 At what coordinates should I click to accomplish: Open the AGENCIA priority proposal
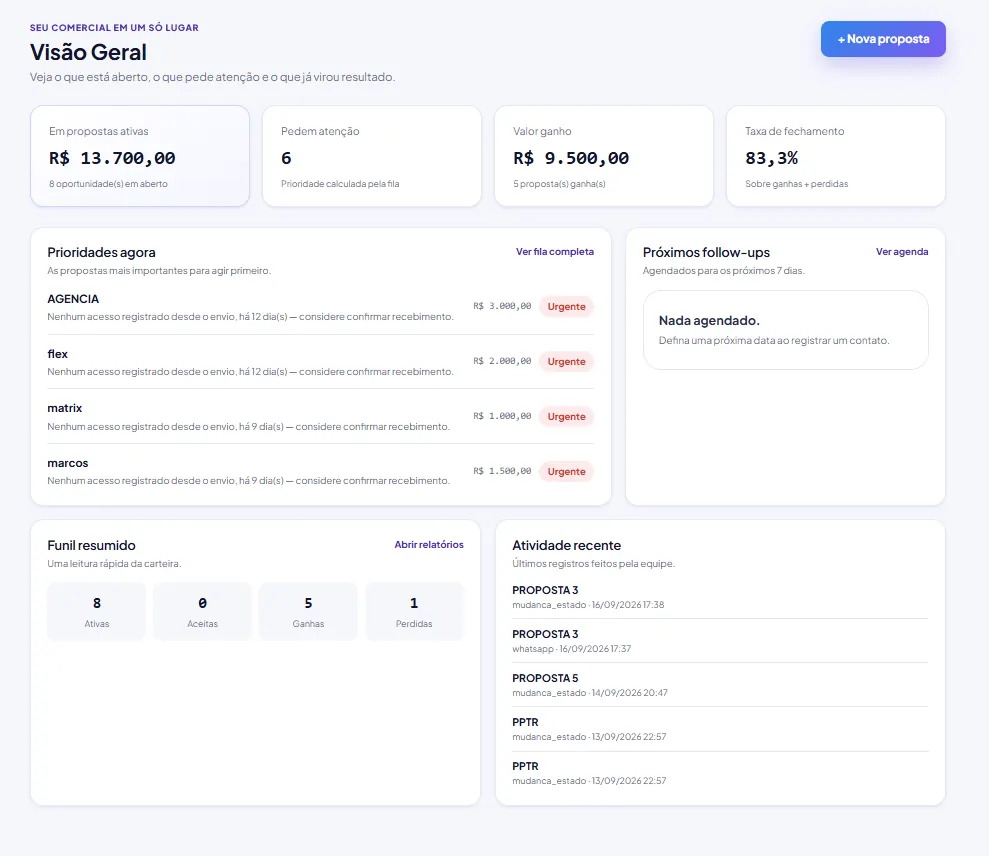pyautogui.click(x=320, y=307)
